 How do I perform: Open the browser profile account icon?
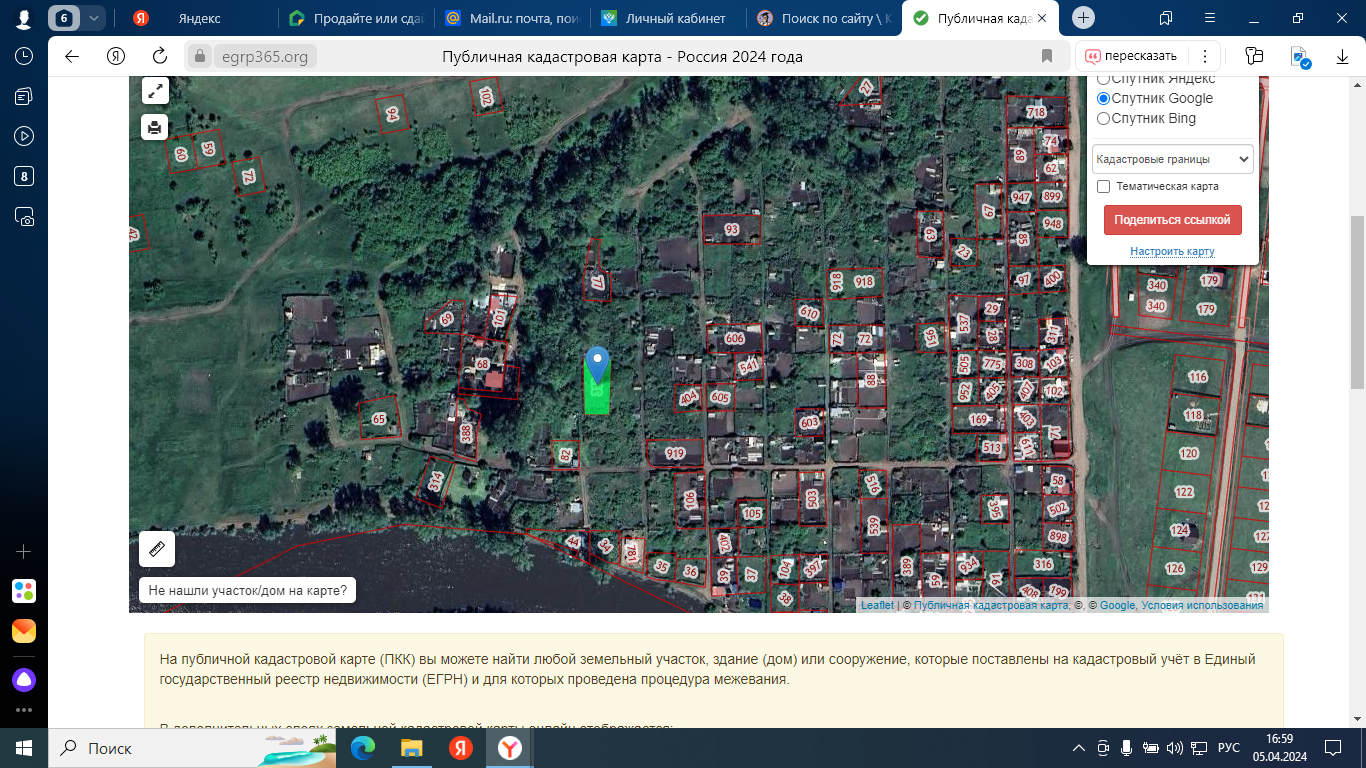tap(24, 18)
